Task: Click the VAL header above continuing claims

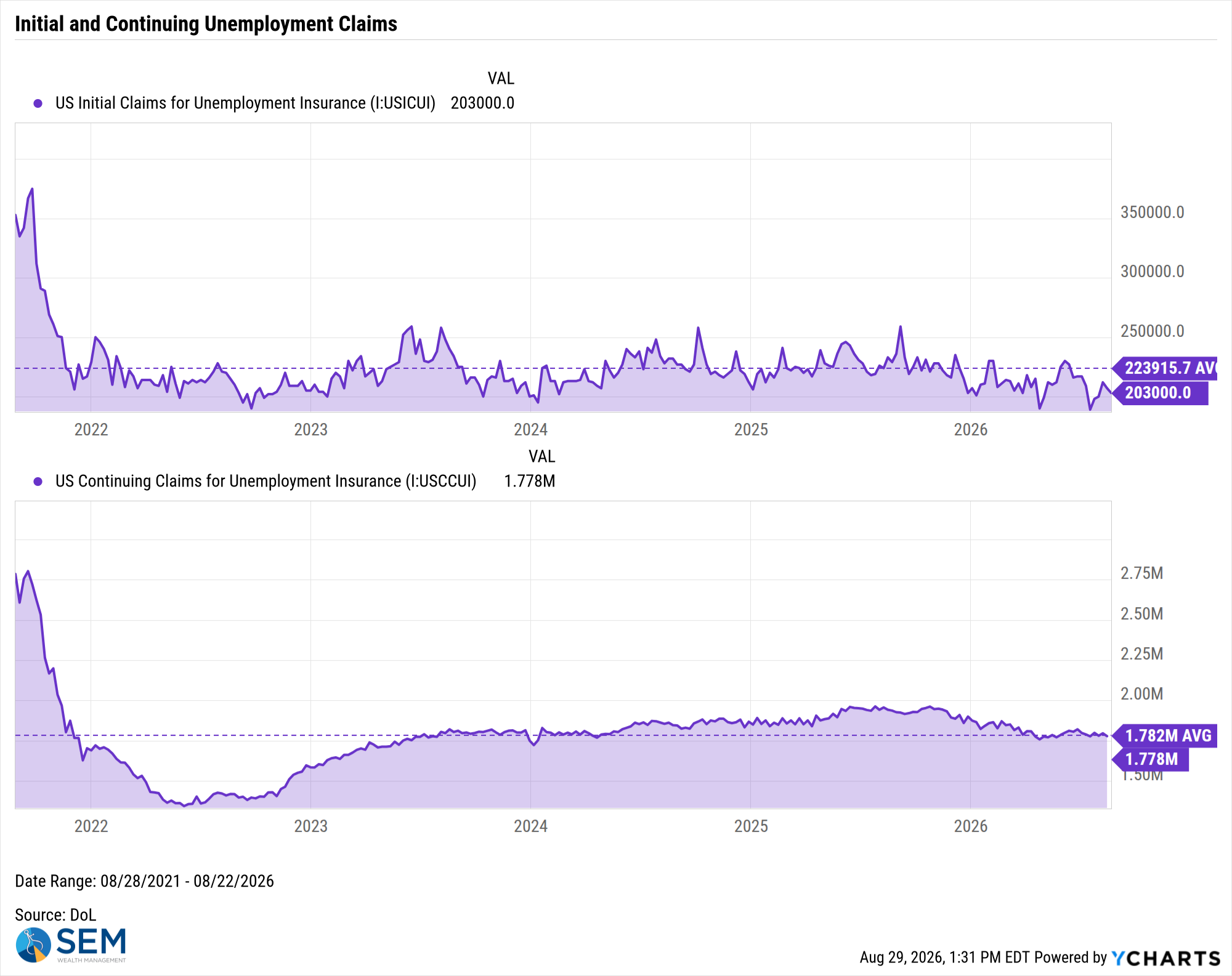Action: pyautogui.click(x=542, y=457)
